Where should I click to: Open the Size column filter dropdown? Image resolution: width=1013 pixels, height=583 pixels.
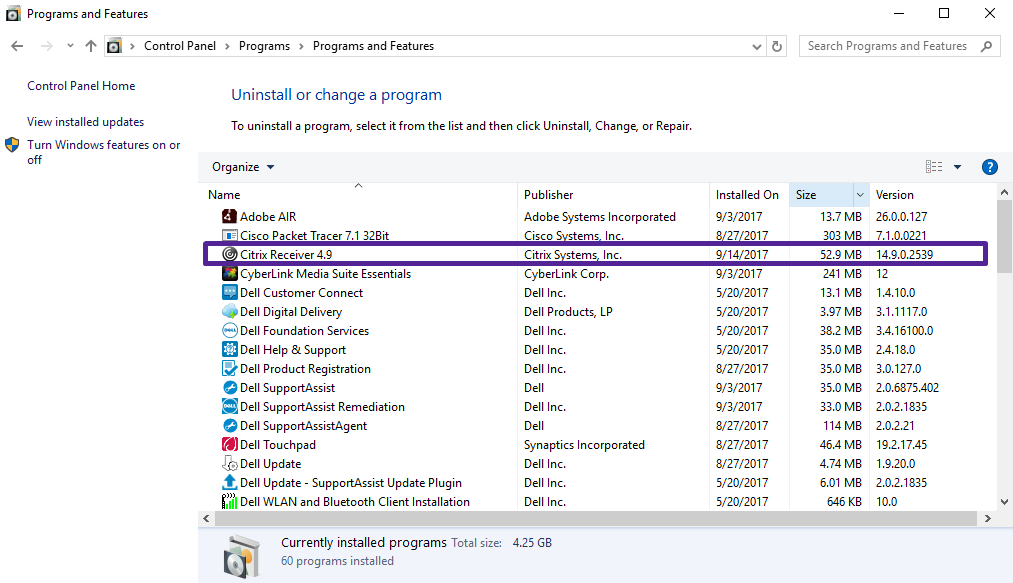860,195
